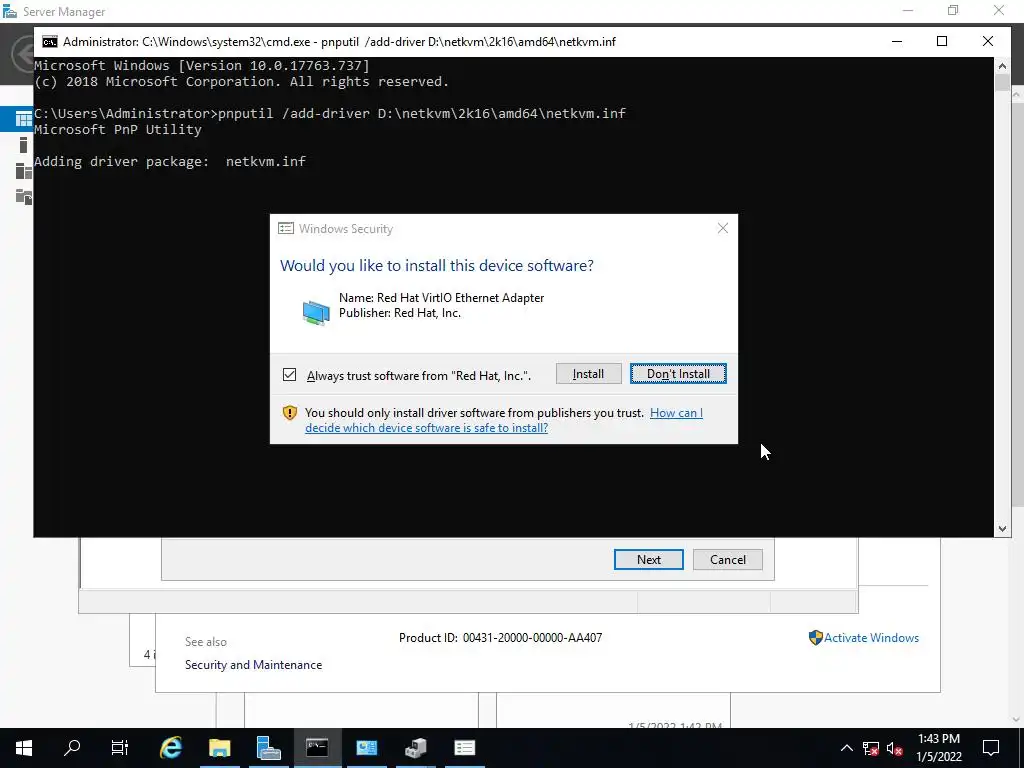Click the Product ID text
Screen dimensions: 1024x768
pos(500,637)
